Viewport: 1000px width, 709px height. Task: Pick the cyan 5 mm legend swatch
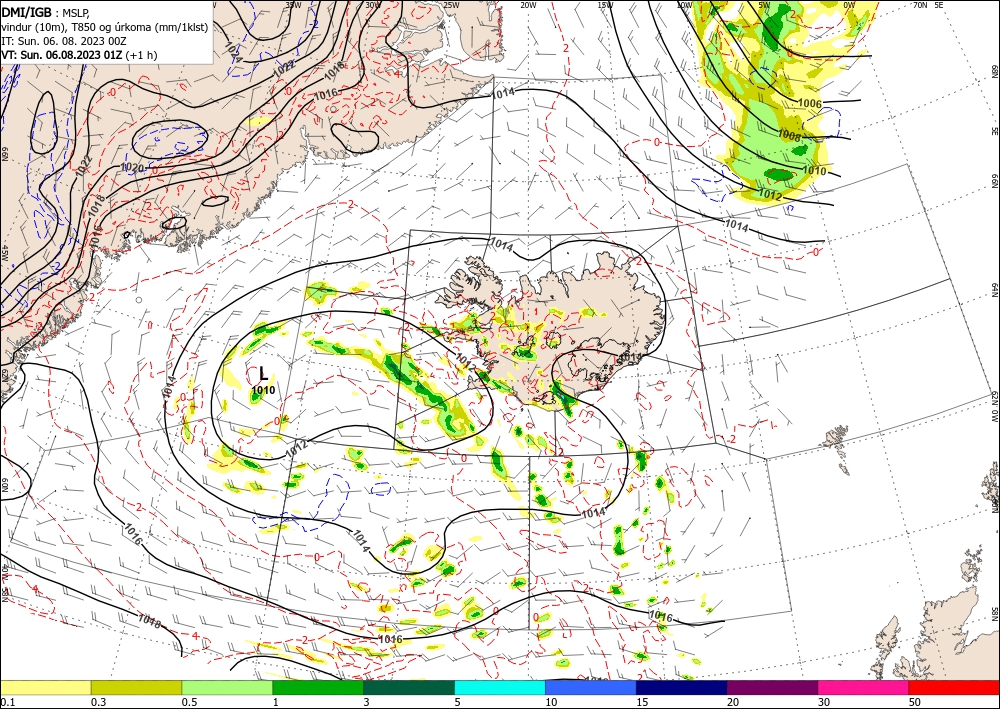click(500, 687)
